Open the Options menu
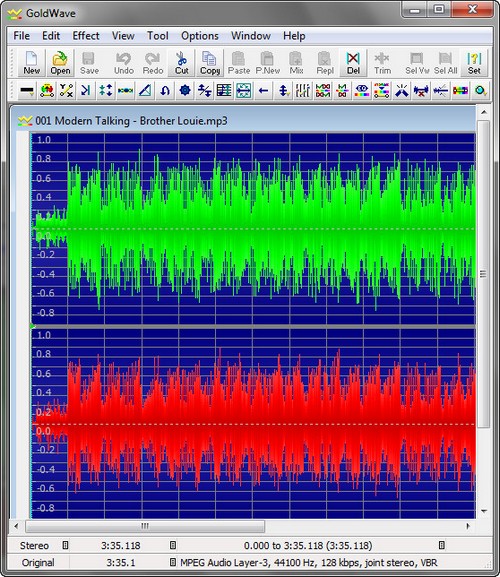This screenshot has height=577, width=500. (x=200, y=36)
